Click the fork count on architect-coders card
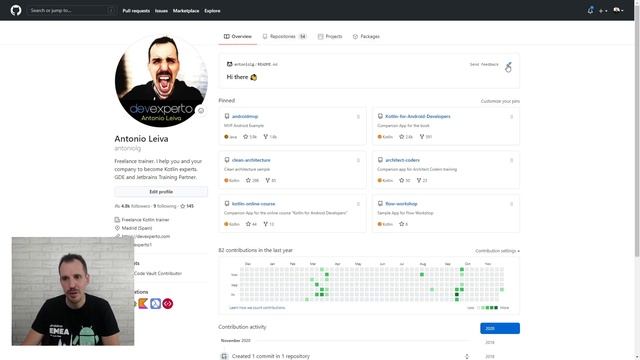This screenshot has height=360, width=640. click(422, 180)
